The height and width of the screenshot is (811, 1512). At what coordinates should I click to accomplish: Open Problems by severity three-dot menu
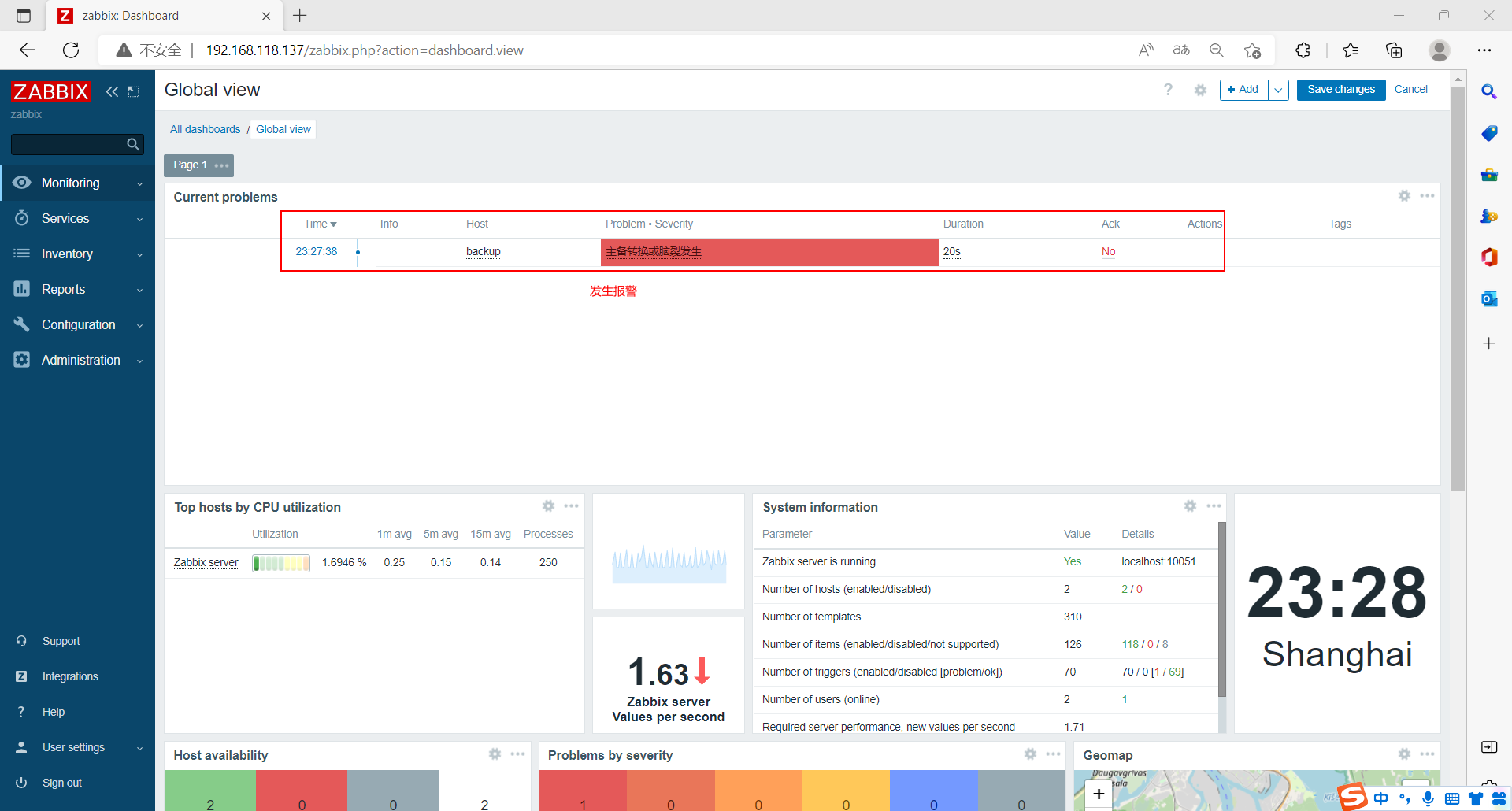tap(1053, 754)
